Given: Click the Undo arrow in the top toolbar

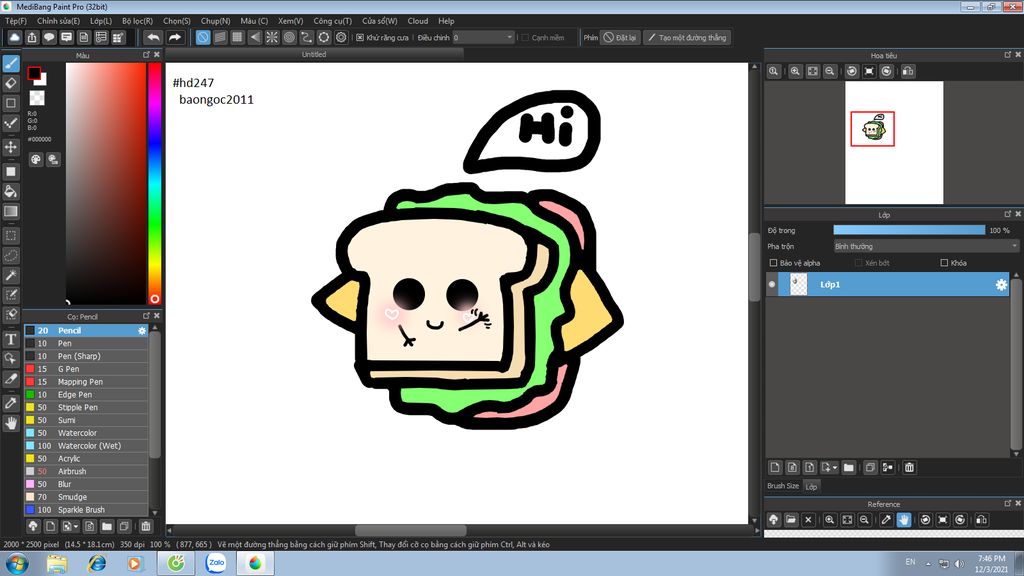Looking at the screenshot, I should tap(153, 37).
